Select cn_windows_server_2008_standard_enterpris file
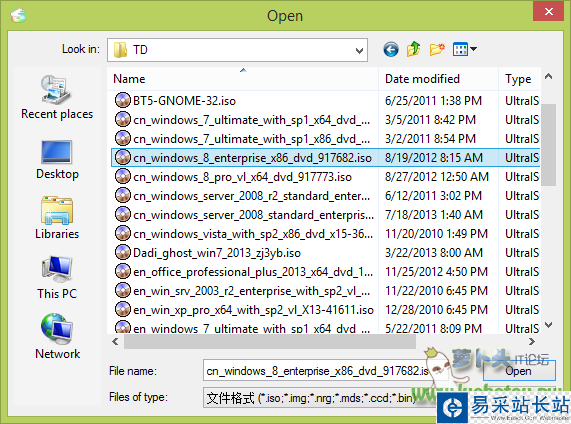571x424 pixels. (x=253, y=215)
